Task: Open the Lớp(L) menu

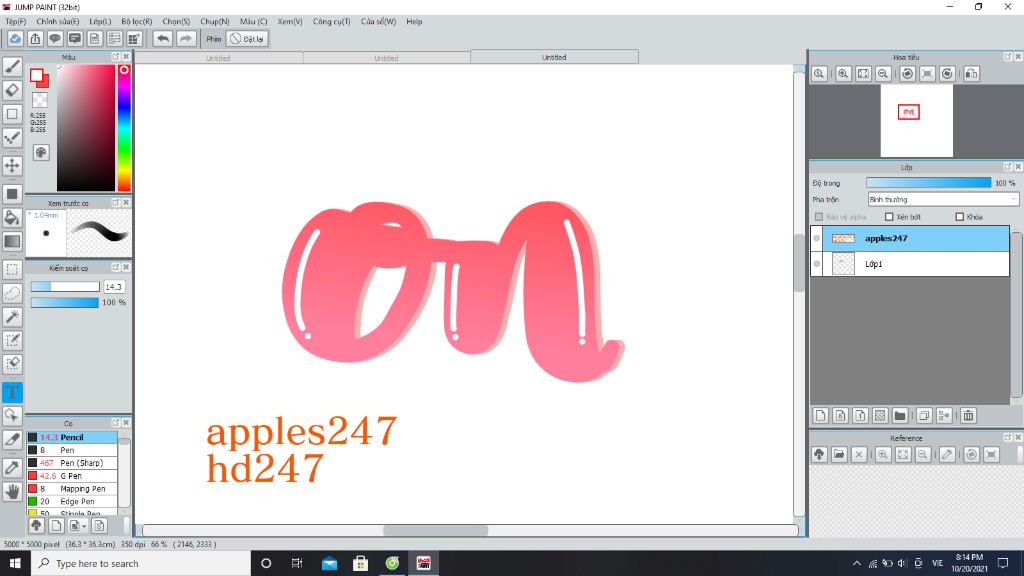Action: coord(100,22)
